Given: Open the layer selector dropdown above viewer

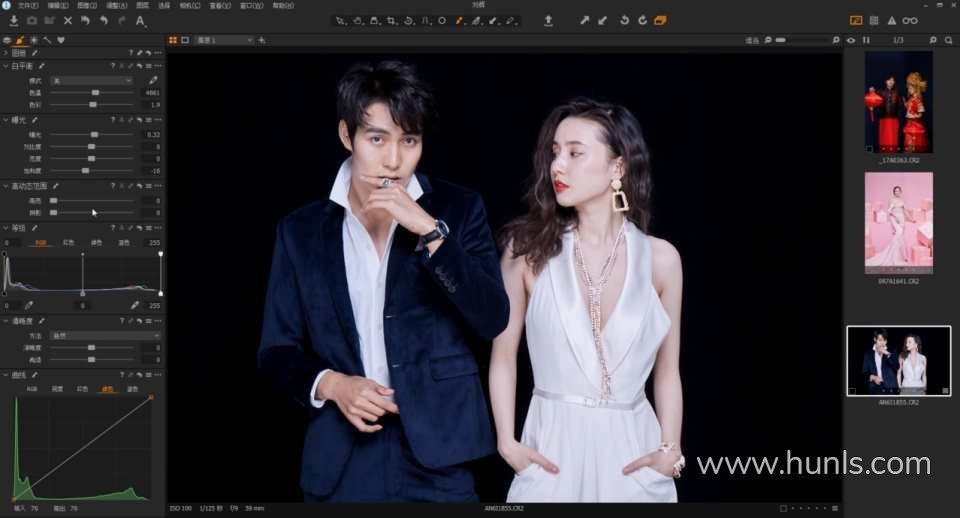Looking at the screenshot, I should (224, 40).
